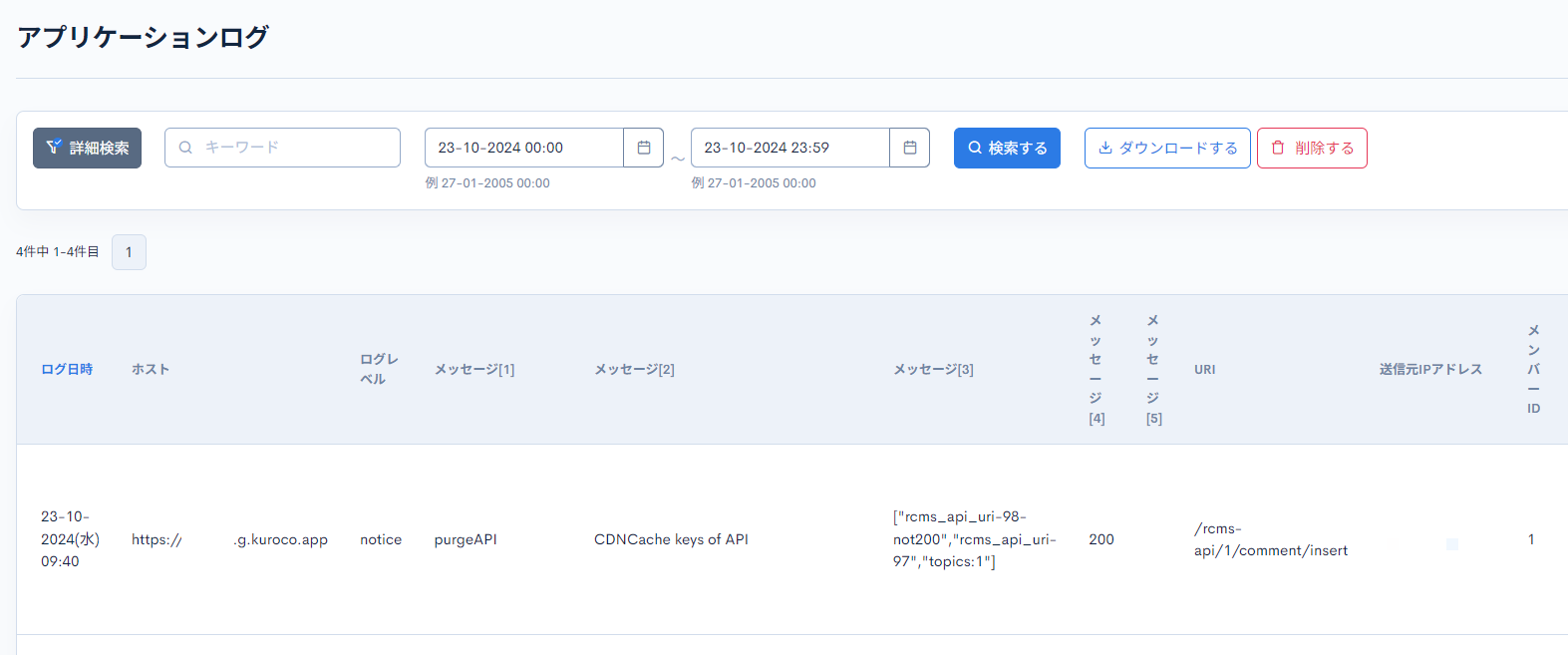This screenshot has height=655, width=1568.
Task: Click the URI column header
Action: point(1204,369)
